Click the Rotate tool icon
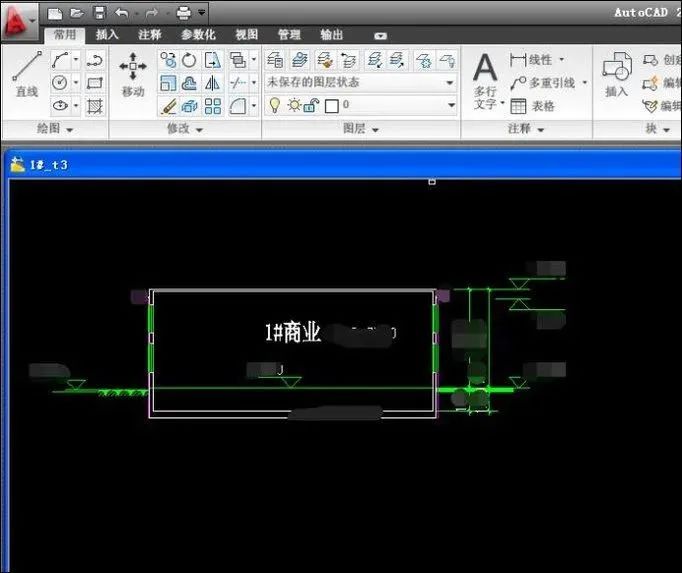The width and height of the screenshot is (682, 573). (x=189, y=60)
